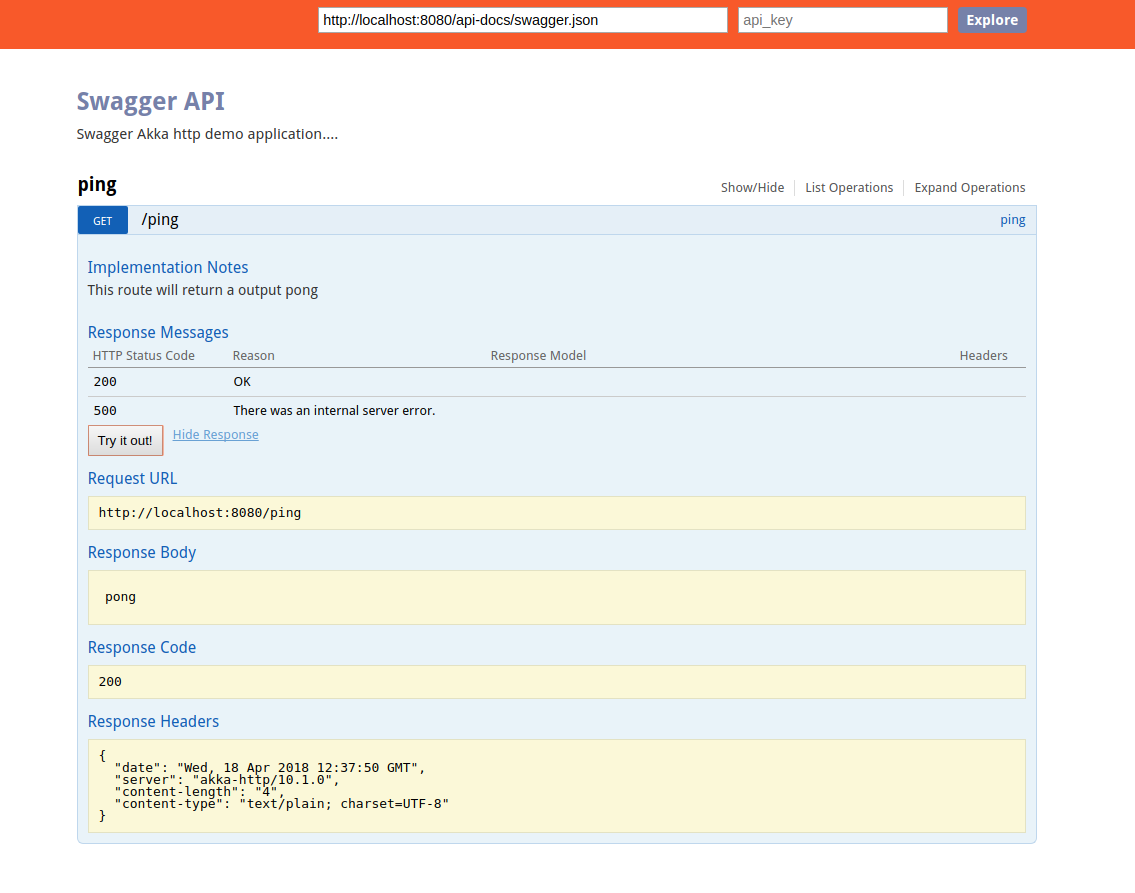Image resolution: width=1135 pixels, height=893 pixels.
Task: Click the swagger.json URL input field
Action: (522, 20)
